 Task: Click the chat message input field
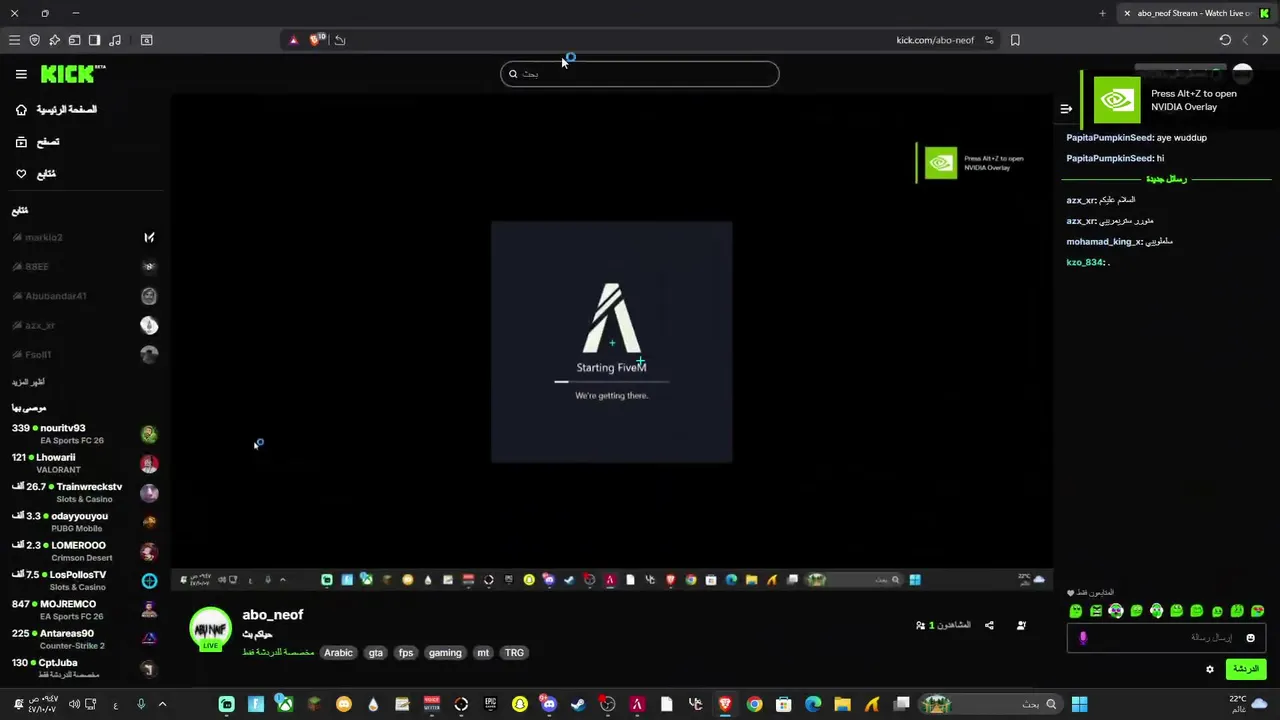pos(1167,637)
